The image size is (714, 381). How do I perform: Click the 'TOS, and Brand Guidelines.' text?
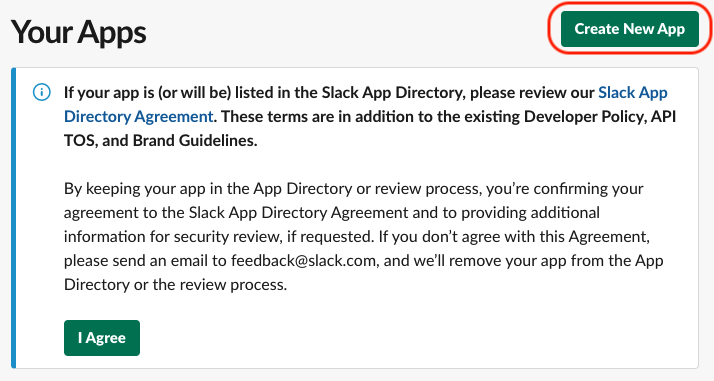(161, 140)
